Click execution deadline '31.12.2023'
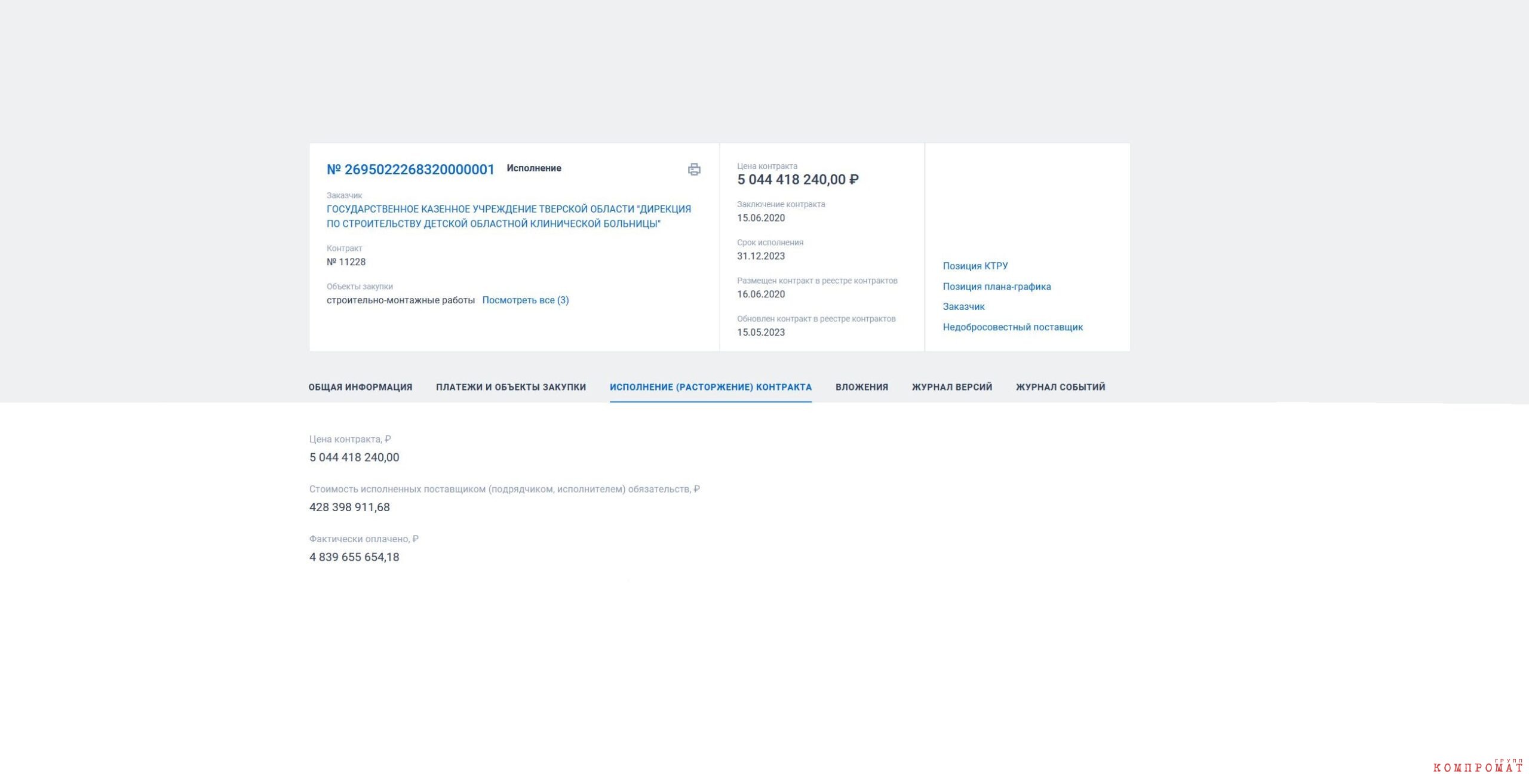 point(761,256)
